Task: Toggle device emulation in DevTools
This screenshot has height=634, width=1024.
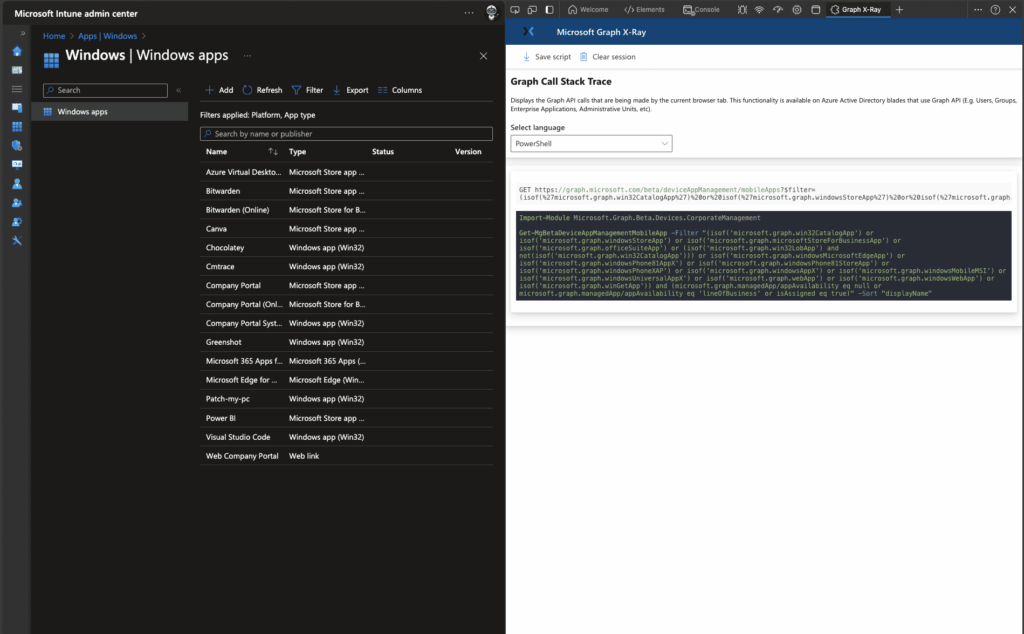Action: pos(531,10)
